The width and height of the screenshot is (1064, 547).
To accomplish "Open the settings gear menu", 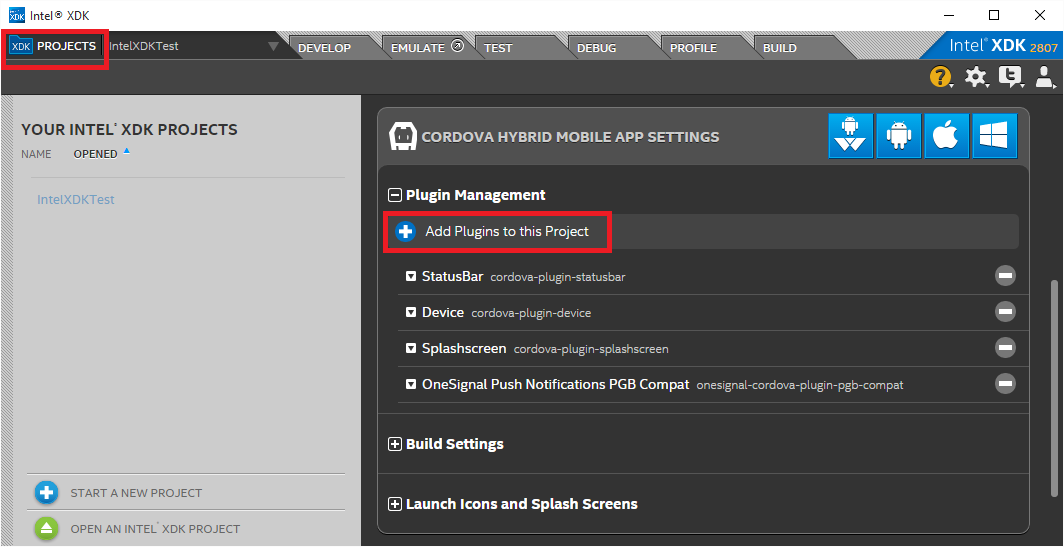I will coord(976,77).
